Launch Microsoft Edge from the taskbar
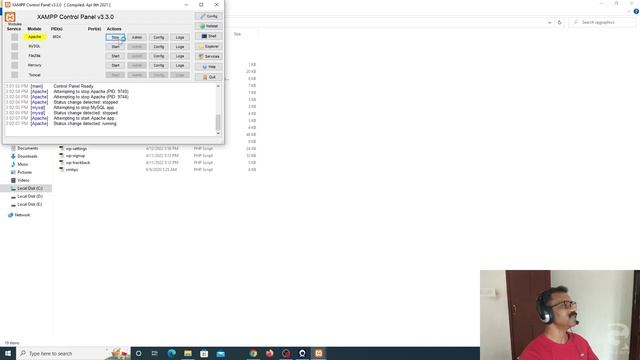 (x=171, y=353)
